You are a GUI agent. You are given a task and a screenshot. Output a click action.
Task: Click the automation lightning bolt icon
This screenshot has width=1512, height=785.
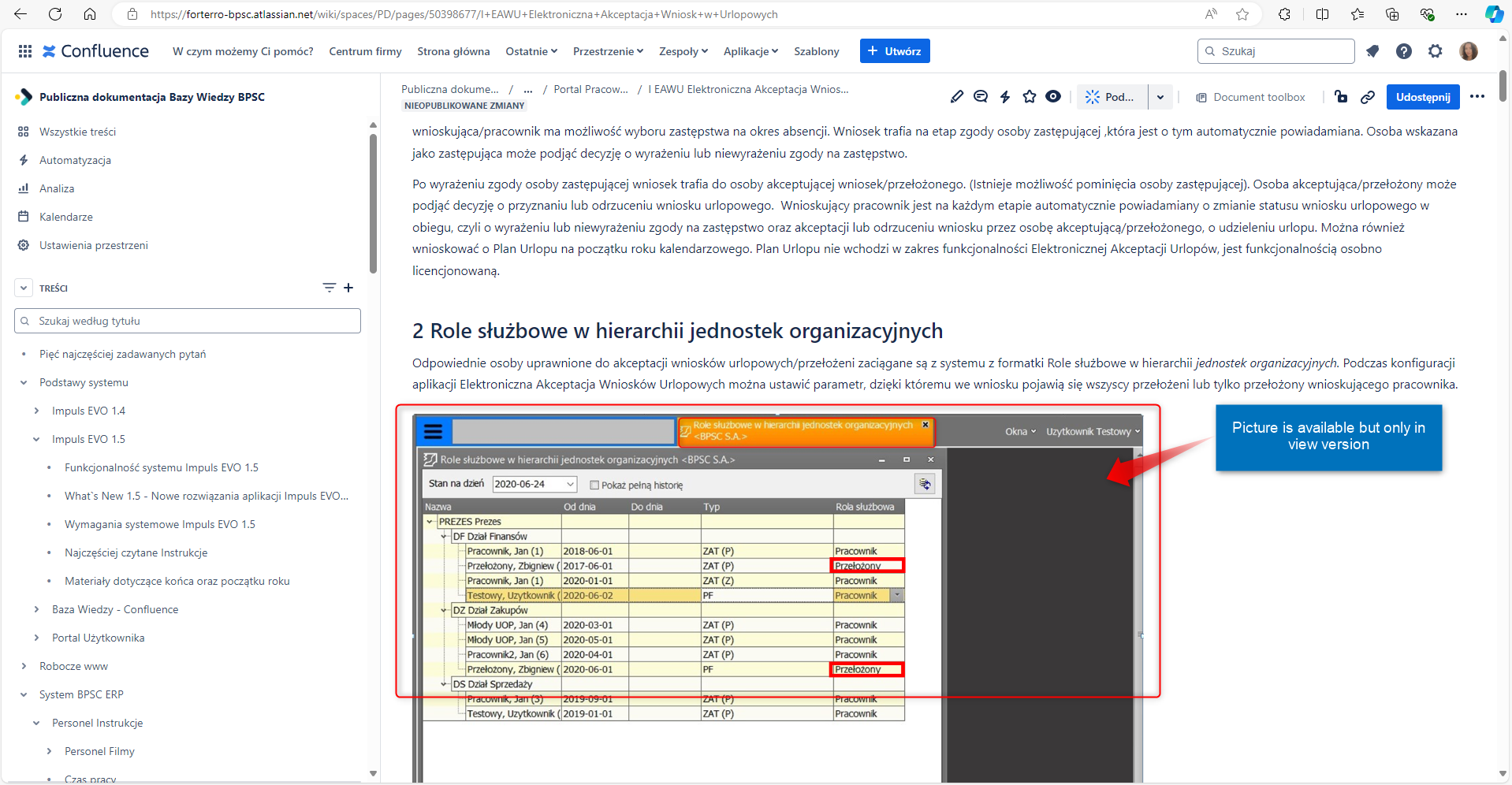click(x=1005, y=97)
